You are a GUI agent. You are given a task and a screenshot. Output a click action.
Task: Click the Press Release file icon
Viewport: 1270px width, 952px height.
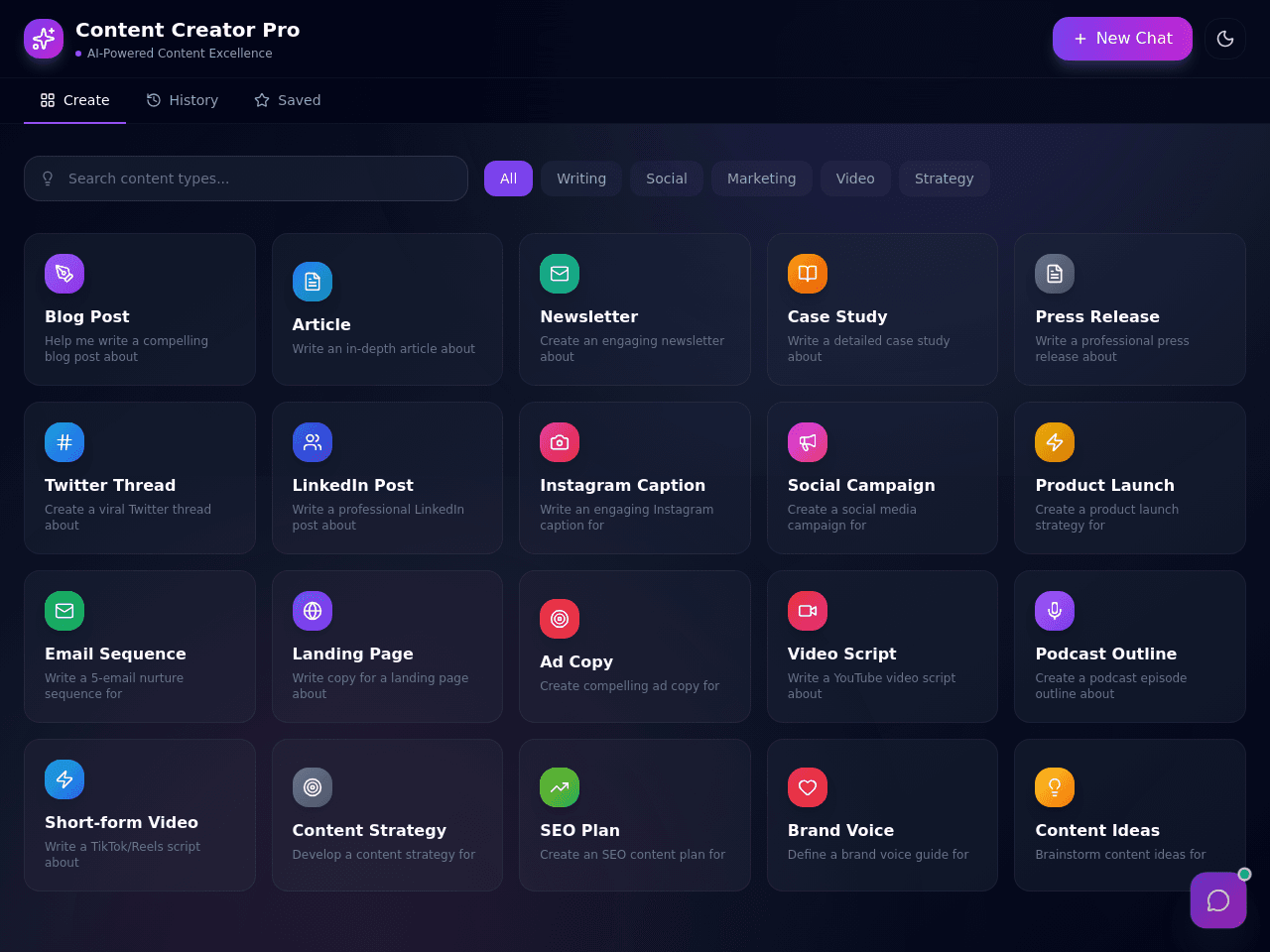pyautogui.click(x=1055, y=274)
